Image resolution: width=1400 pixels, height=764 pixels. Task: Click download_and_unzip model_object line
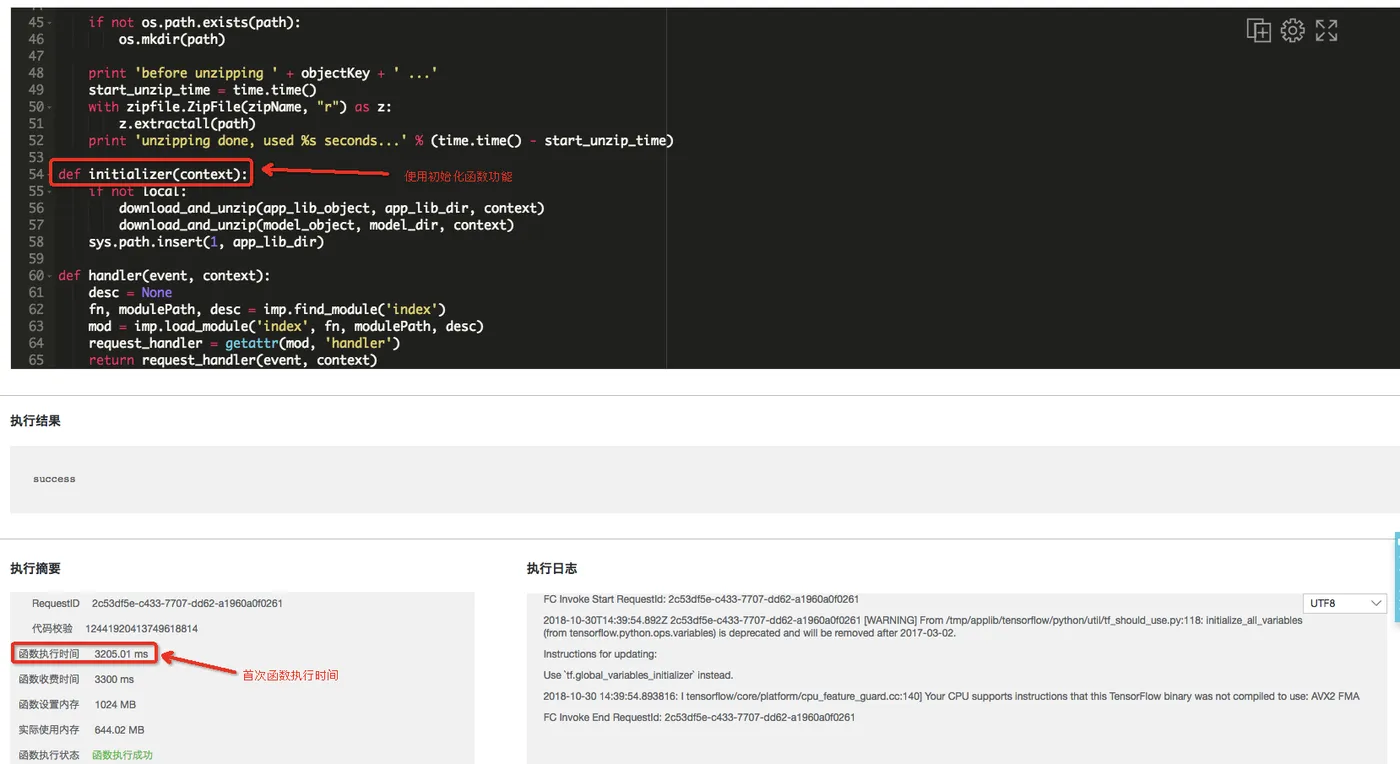tap(316, 225)
